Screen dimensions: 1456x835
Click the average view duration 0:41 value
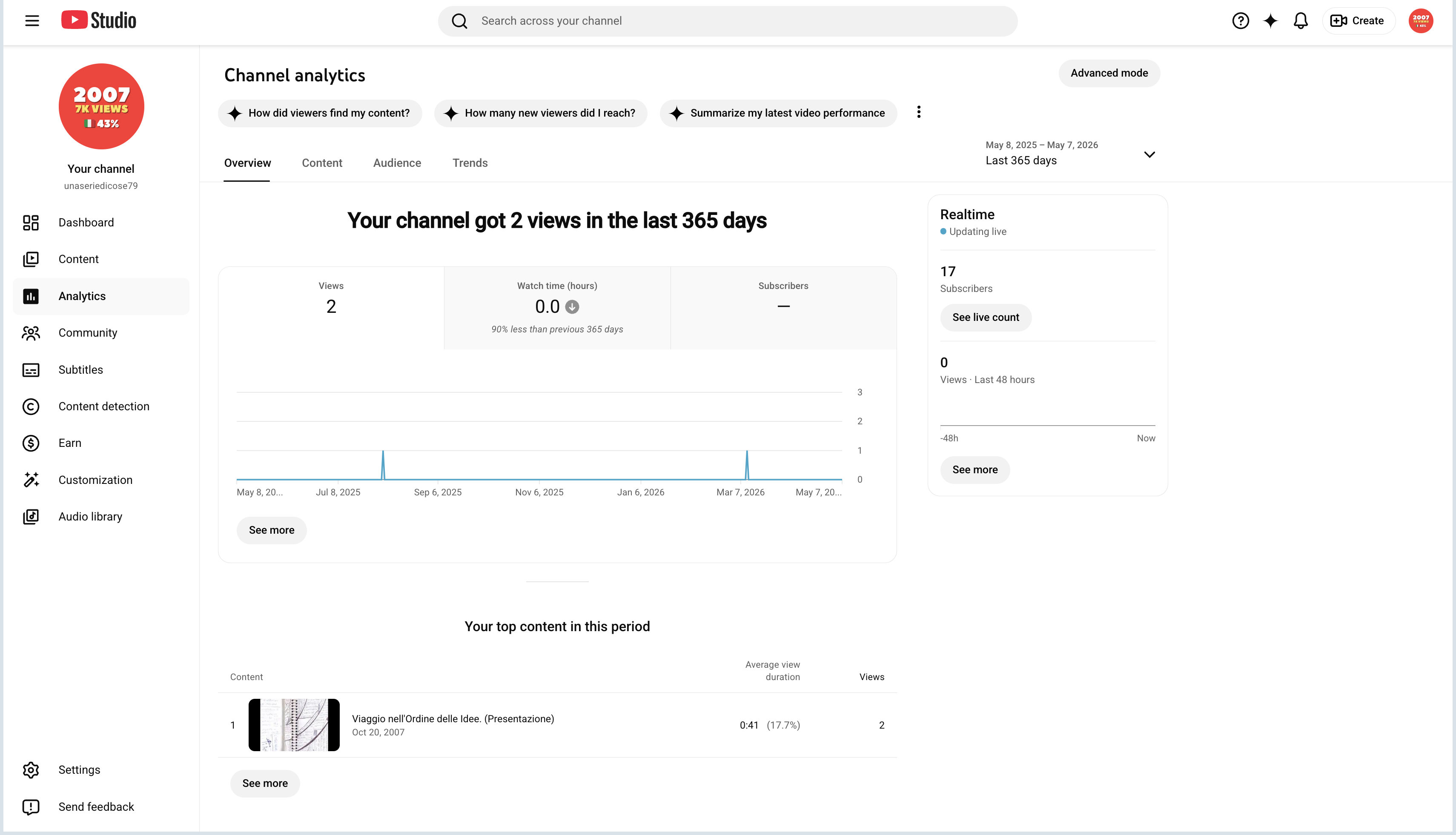pyautogui.click(x=749, y=726)
